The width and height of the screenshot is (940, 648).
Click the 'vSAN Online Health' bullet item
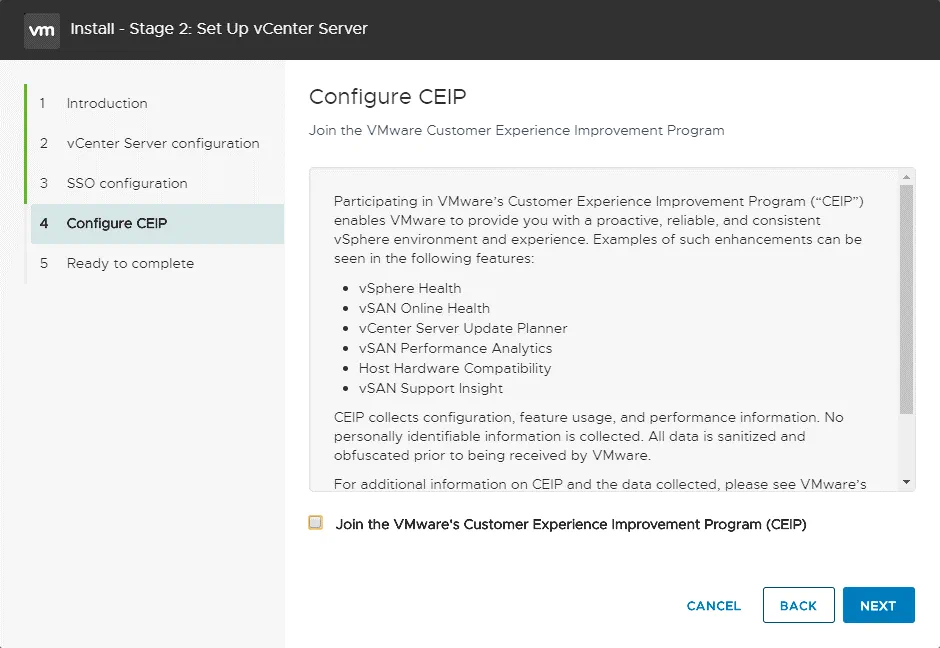pos(424,308)
